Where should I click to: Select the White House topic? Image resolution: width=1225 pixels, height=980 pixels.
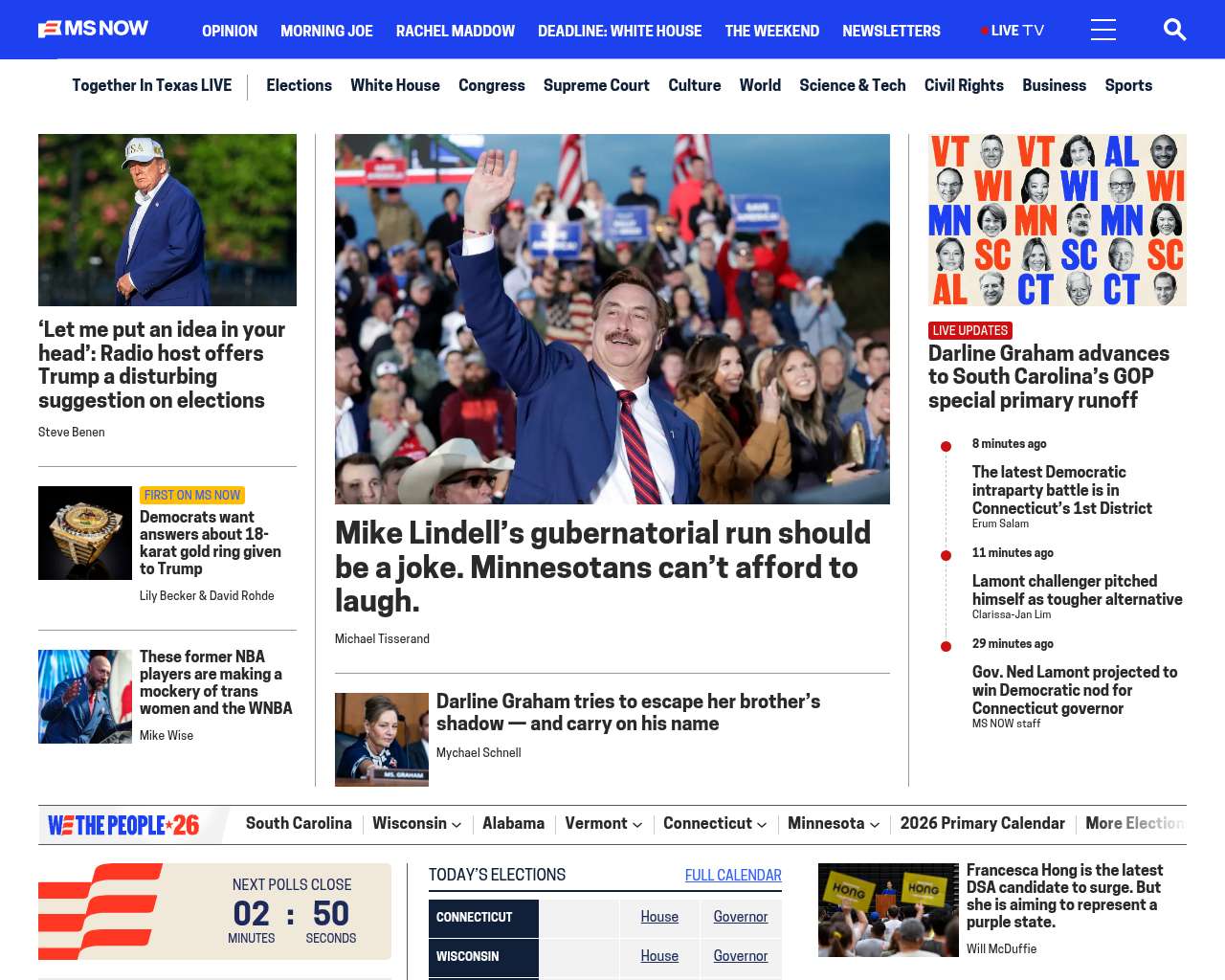(395, 85)
